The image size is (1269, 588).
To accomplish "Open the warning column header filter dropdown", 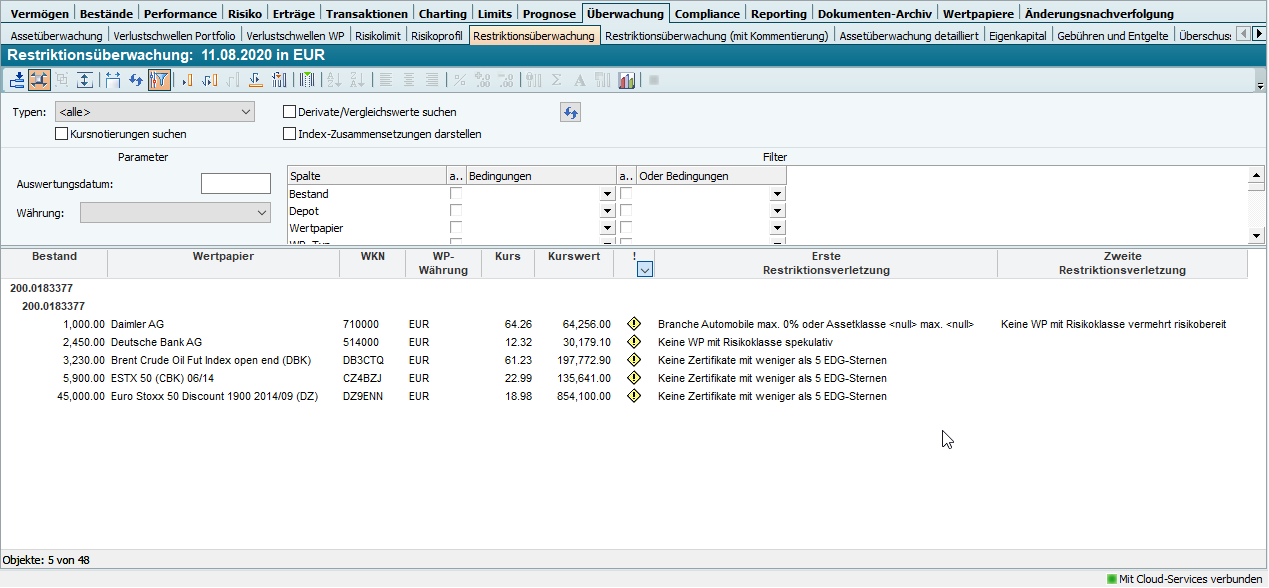I will [644, 269].
